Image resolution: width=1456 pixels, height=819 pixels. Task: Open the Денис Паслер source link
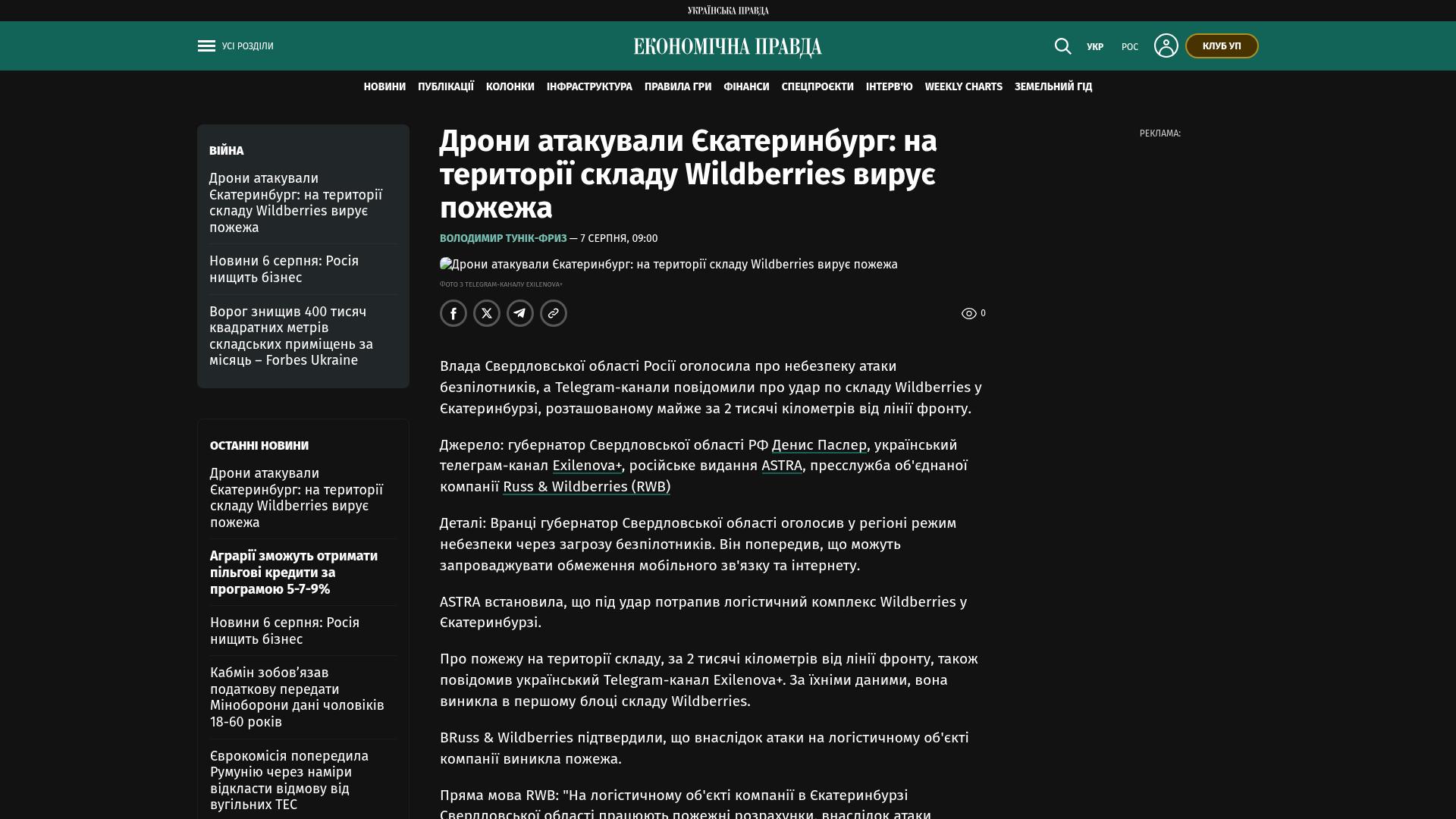819,445
